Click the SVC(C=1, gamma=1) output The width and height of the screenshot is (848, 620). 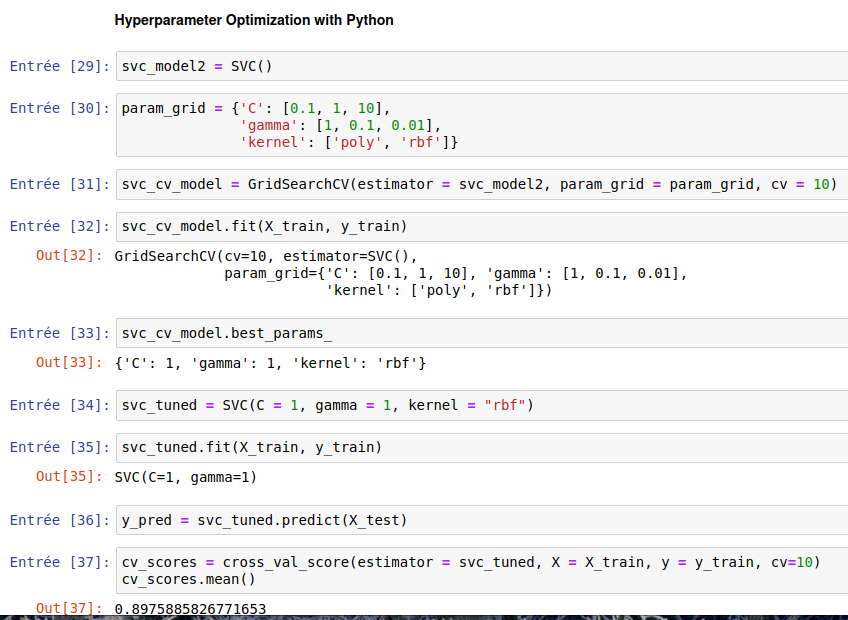[186, 477]
